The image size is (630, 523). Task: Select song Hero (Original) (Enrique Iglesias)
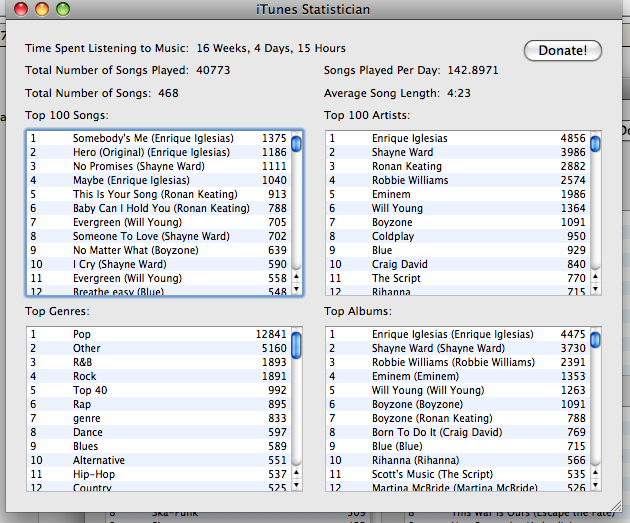coord(159,152)
